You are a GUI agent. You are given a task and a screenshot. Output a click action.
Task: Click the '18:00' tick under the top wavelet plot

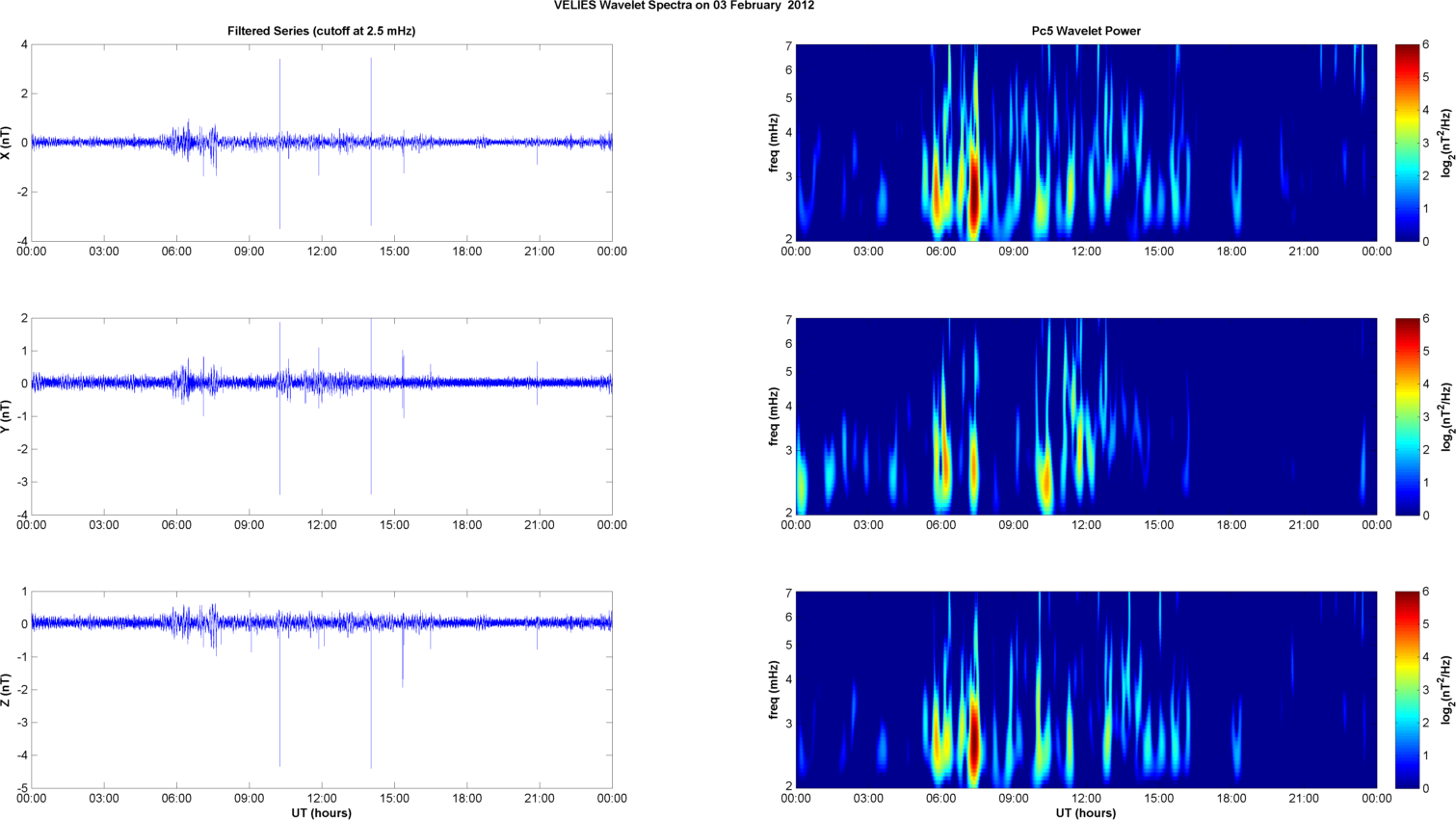tap(1231, 251)
